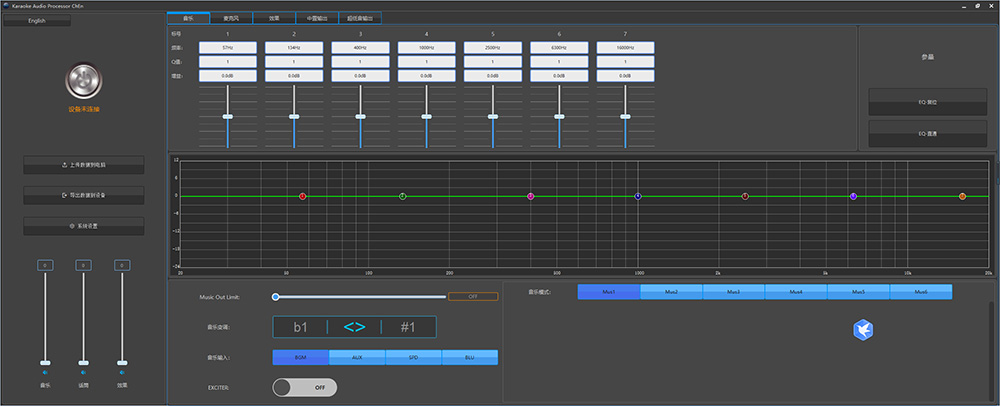Open 系统设置 system settings
This screenshot has width=1000, height=406.
84,226
